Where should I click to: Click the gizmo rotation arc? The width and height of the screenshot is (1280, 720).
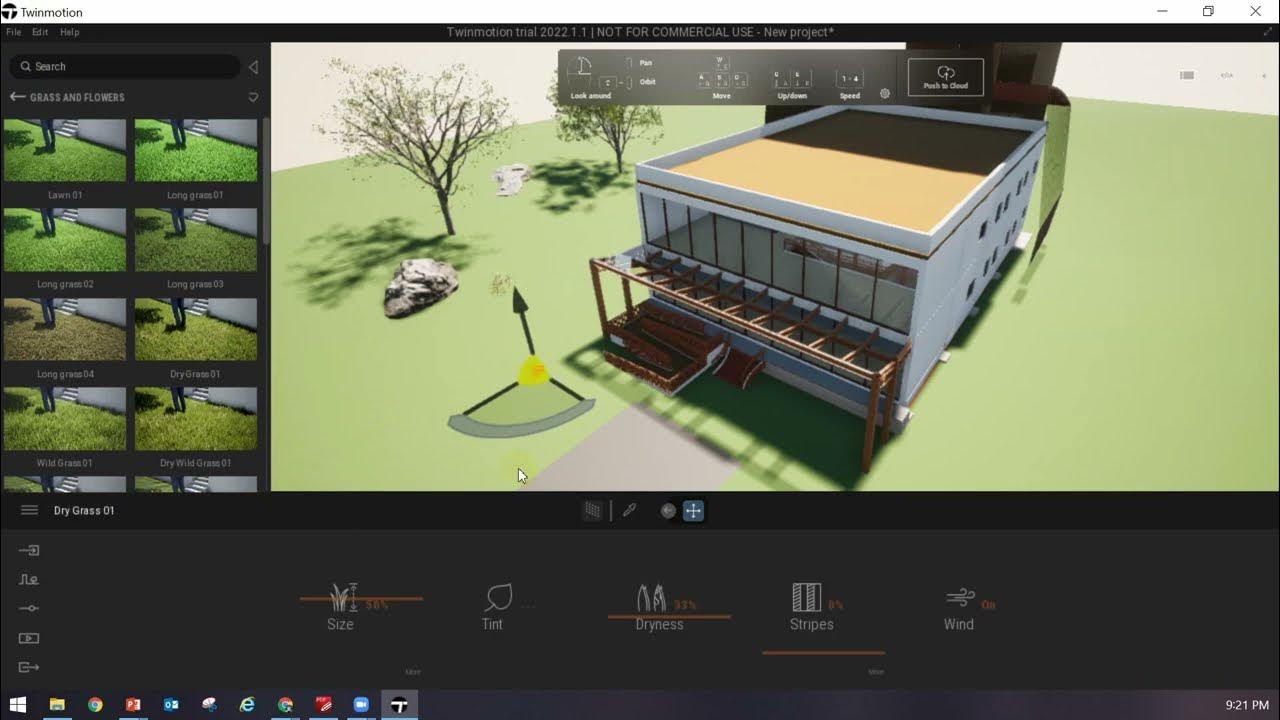(x=522, y=421)
